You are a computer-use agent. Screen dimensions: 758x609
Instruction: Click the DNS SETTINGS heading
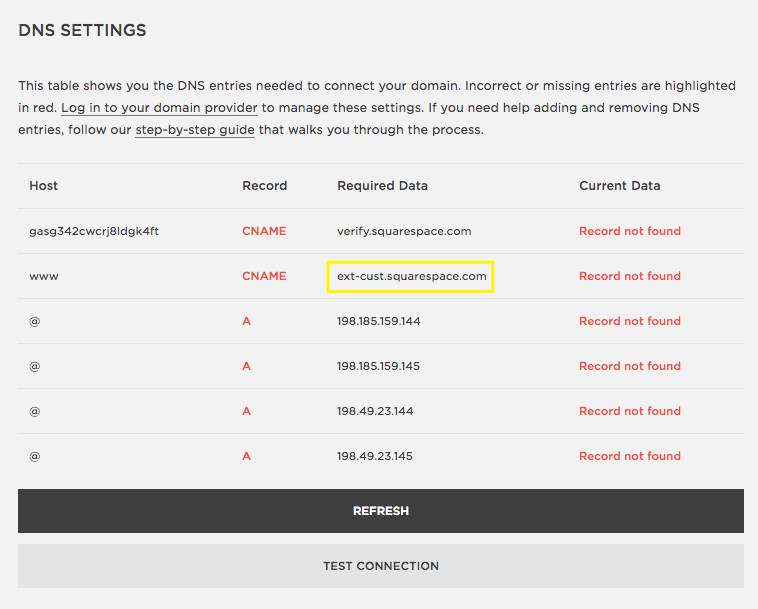click(82, 30)
